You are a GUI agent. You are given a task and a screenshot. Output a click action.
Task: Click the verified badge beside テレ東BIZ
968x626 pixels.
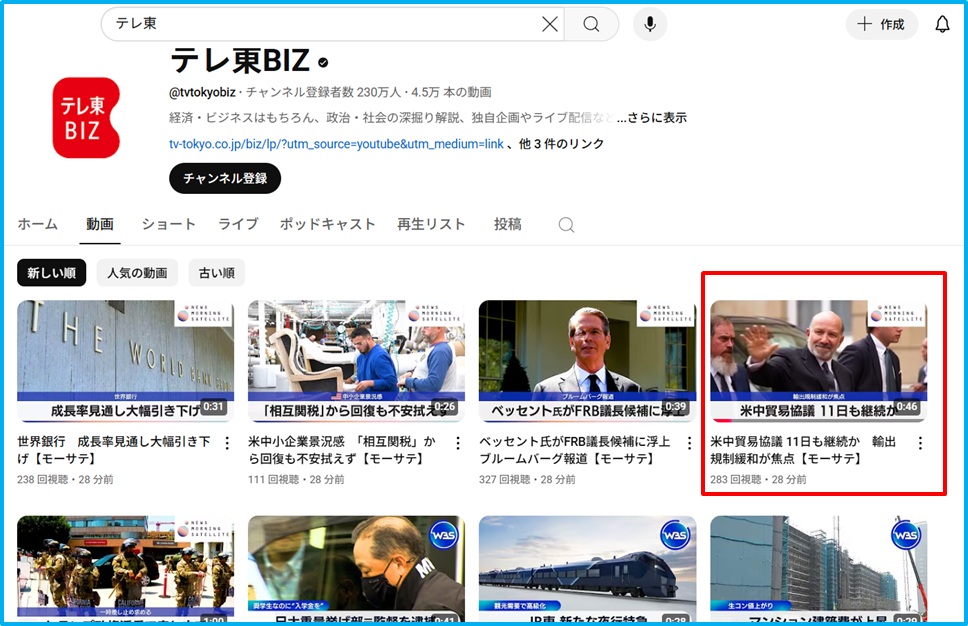[x=323, y=62]
